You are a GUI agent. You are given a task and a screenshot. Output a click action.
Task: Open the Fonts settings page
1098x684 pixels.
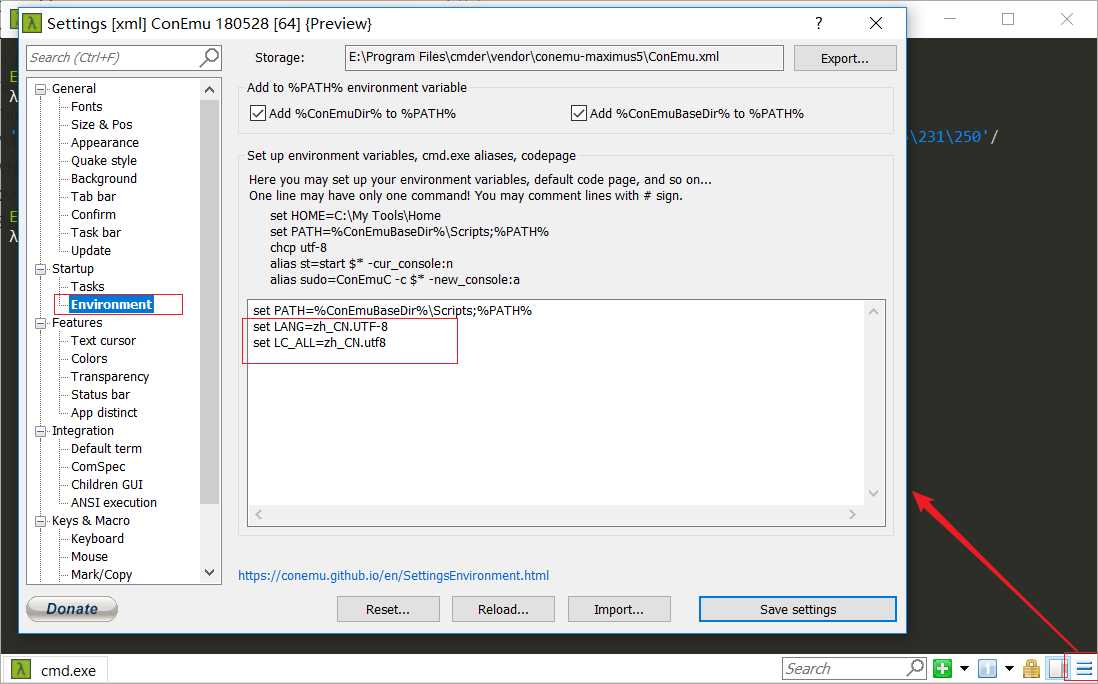(x=87, y=106)
